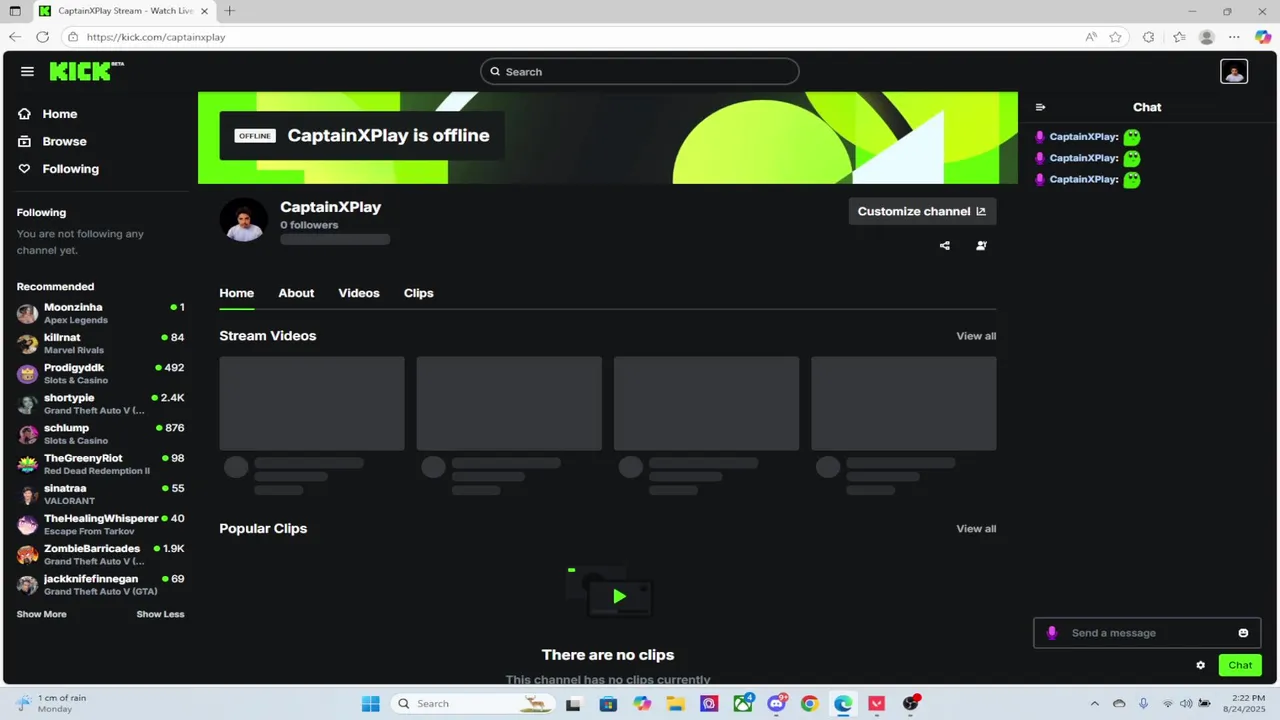The height and width of the screenshot is (720, 1280).
Task: Click the CaptainXPlay channel avatar
Action: [244, 220]
